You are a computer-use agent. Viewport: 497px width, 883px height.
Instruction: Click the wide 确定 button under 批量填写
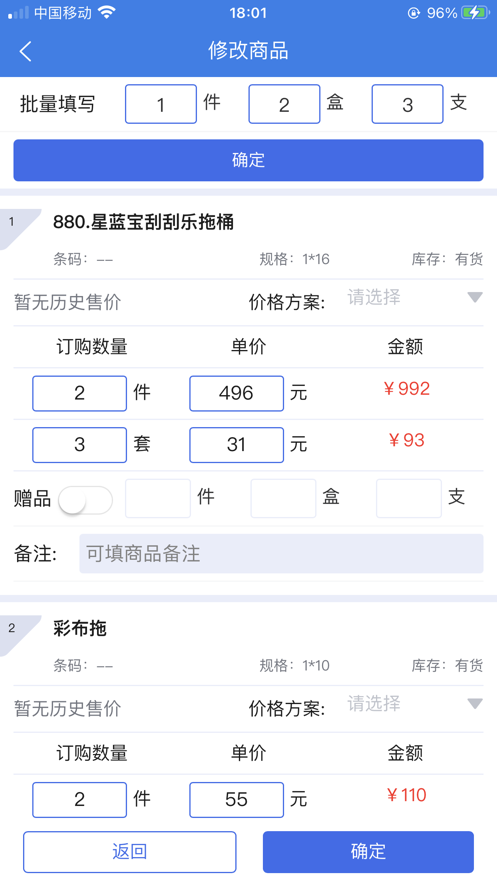click(248, 160)
